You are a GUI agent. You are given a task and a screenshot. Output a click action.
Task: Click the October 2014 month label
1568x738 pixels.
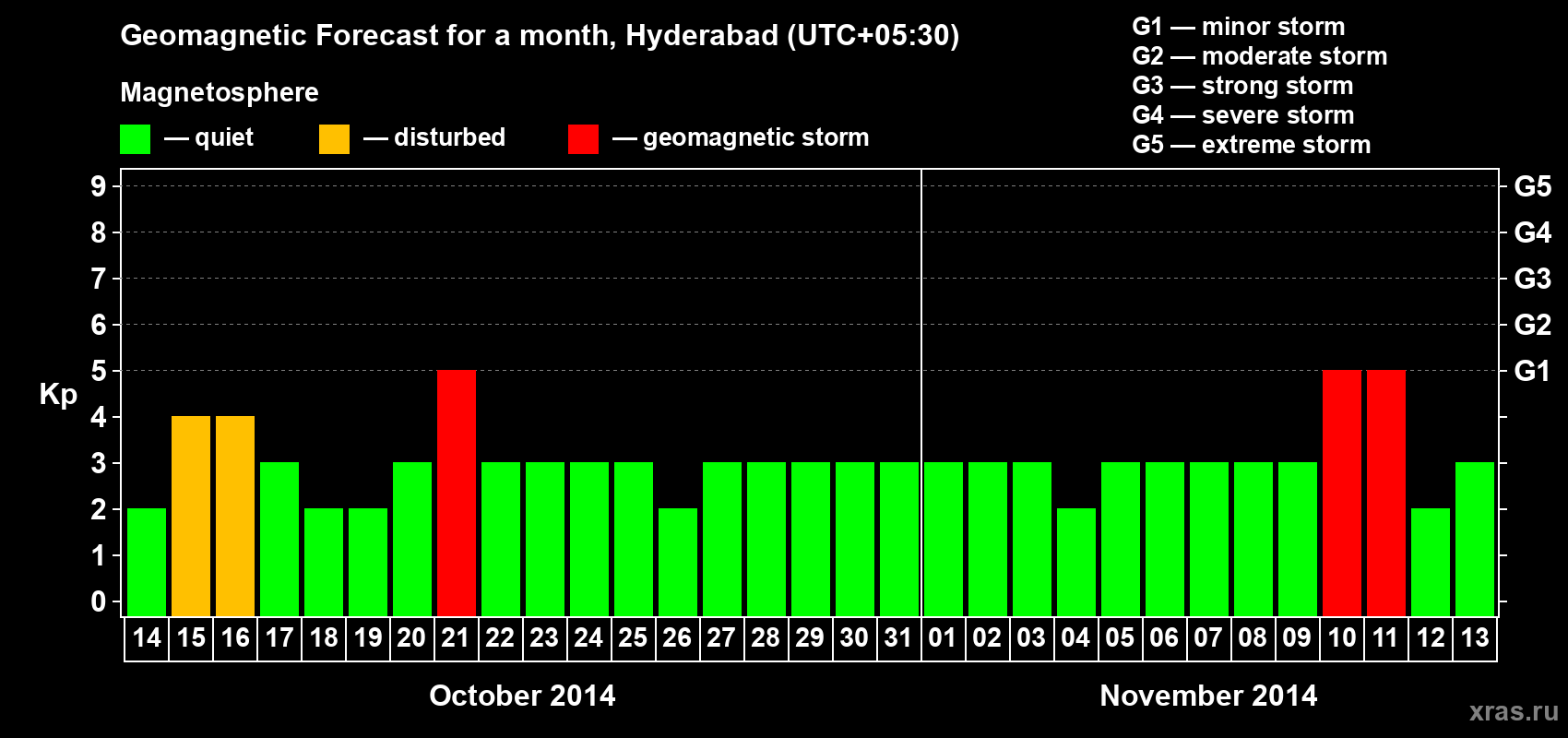click(522, 696)
